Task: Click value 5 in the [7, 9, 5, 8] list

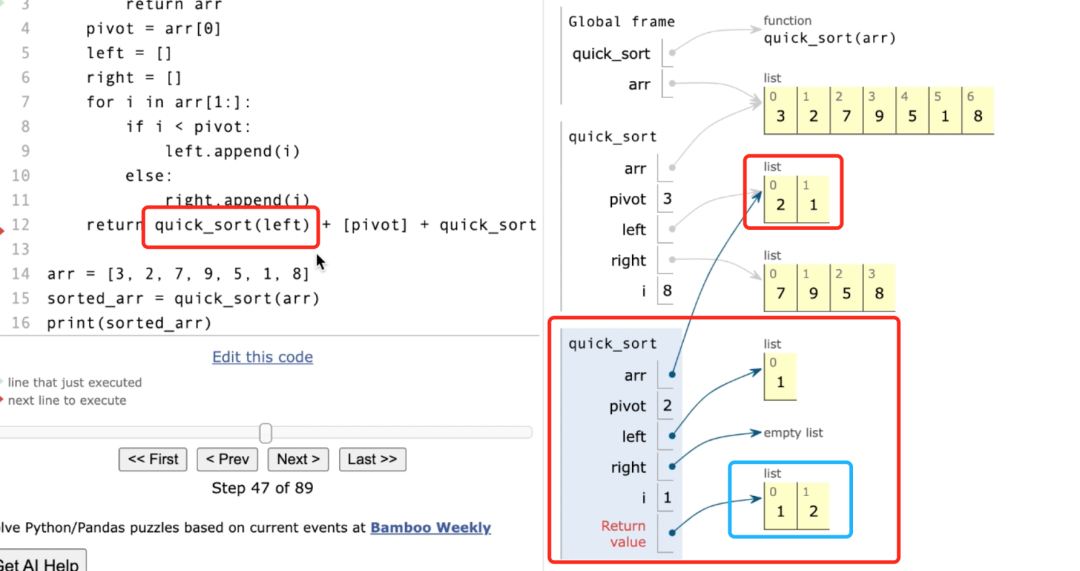Action: [846, 293]
